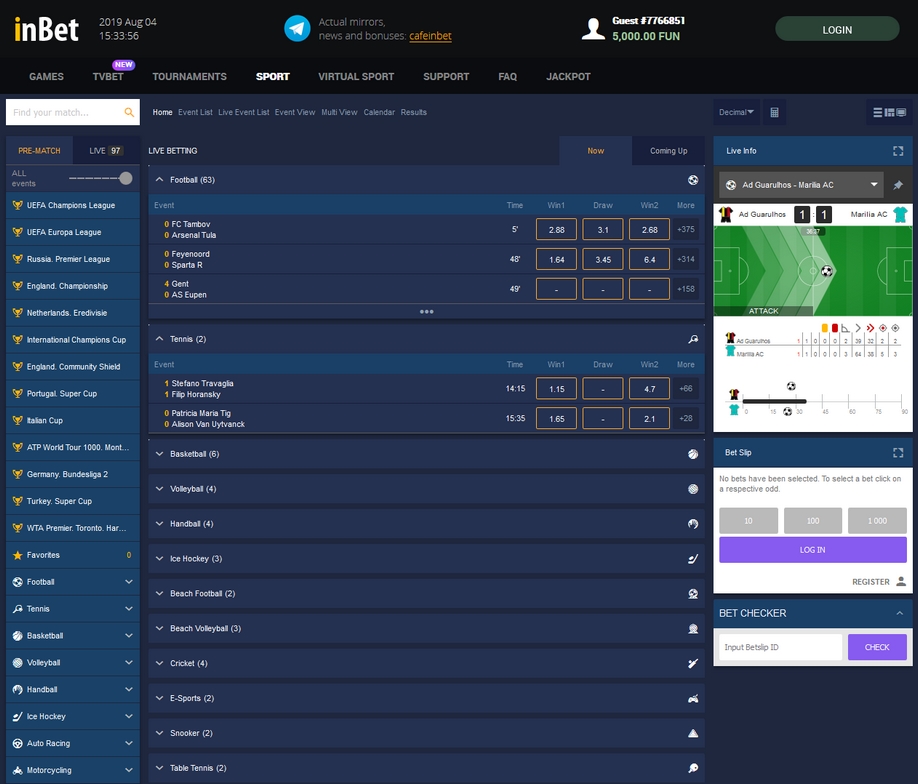Expand the Basketball (6) section
Screen dimensions: 918x784
click(159, 454)
